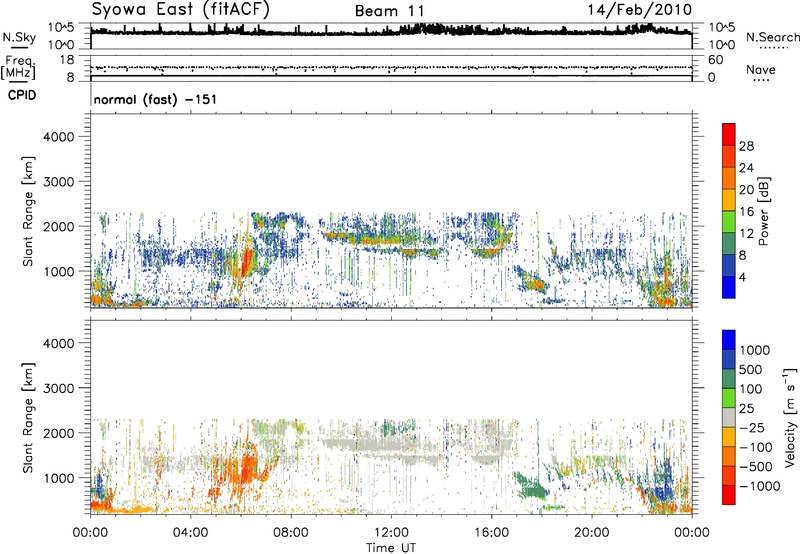
Task: Click the "normal (fast) -151" CPID text
Action: (155, 99)
